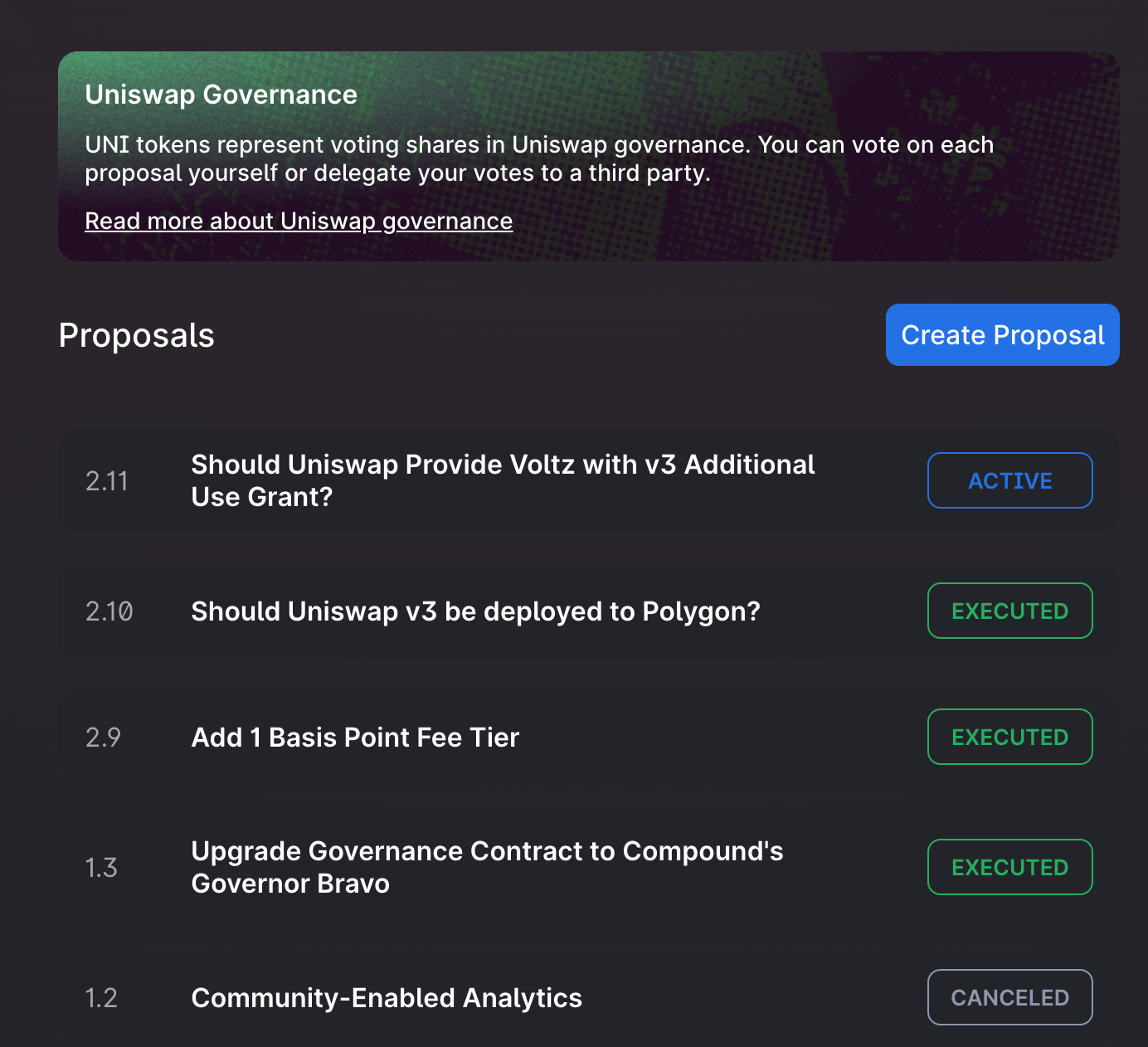Click the Create Proposal button

[x=1002, y=334]
